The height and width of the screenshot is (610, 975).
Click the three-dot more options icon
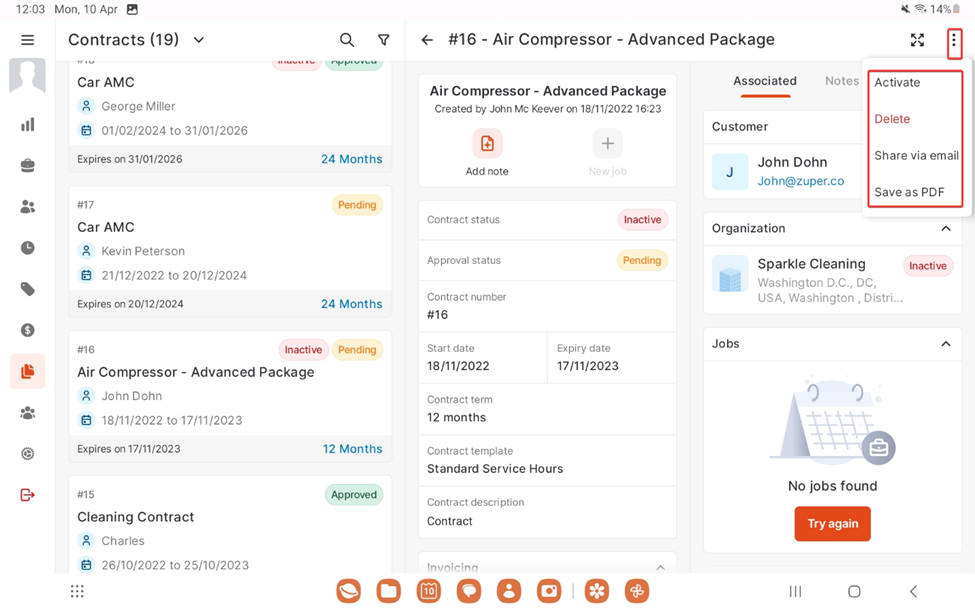[954, 41]
